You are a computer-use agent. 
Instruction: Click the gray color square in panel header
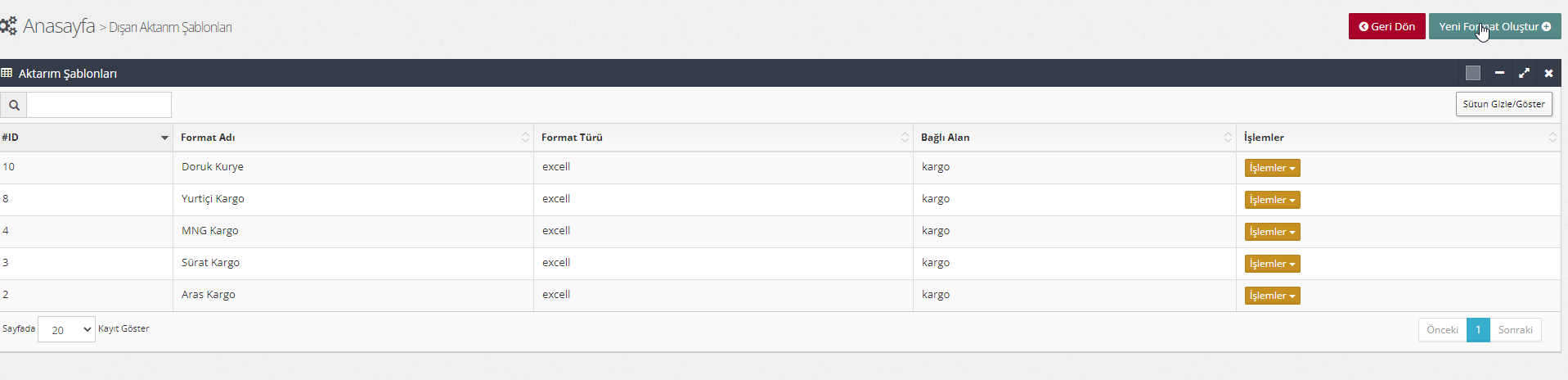click(1473, 73)
